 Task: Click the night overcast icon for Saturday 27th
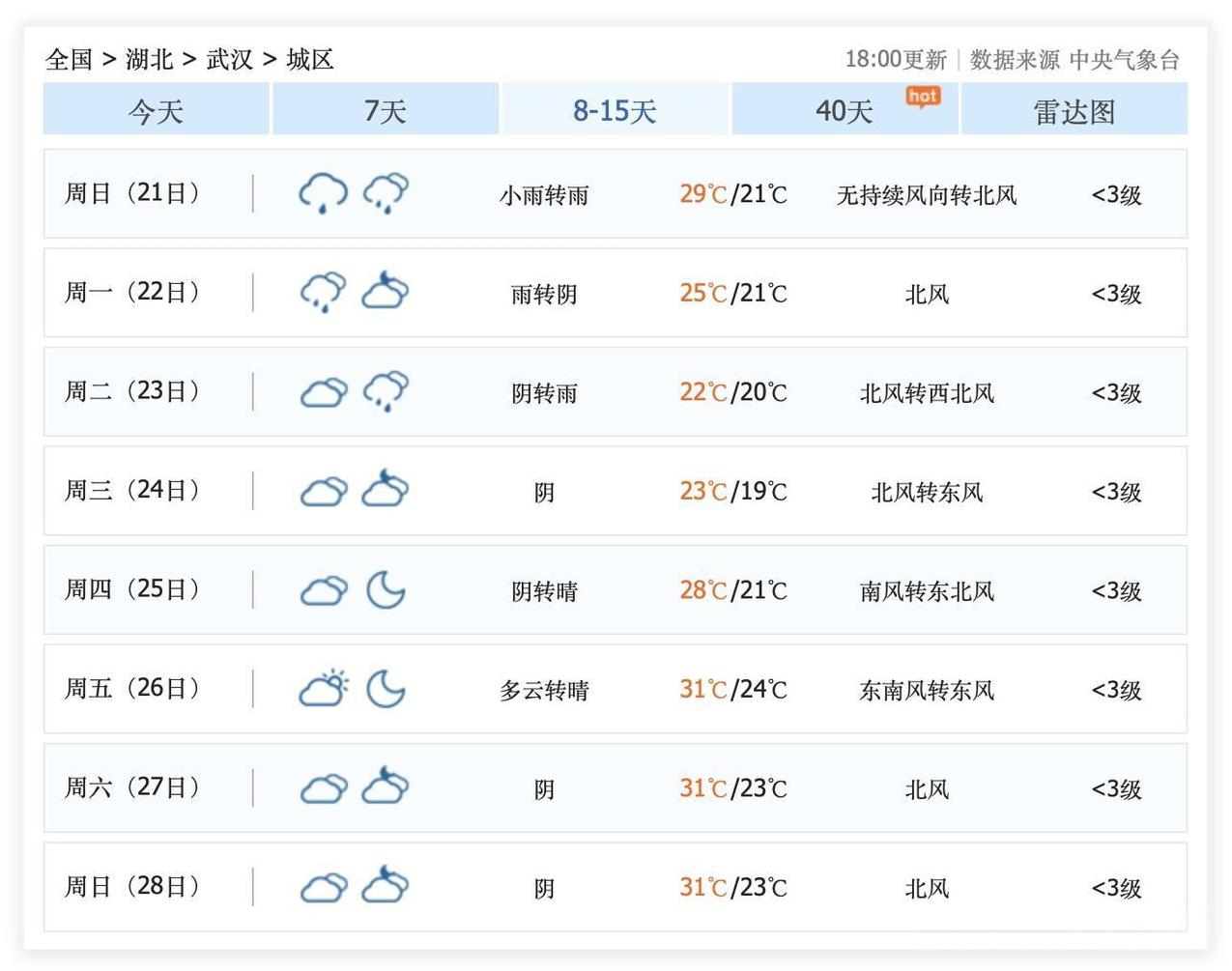tap(385, 787)
